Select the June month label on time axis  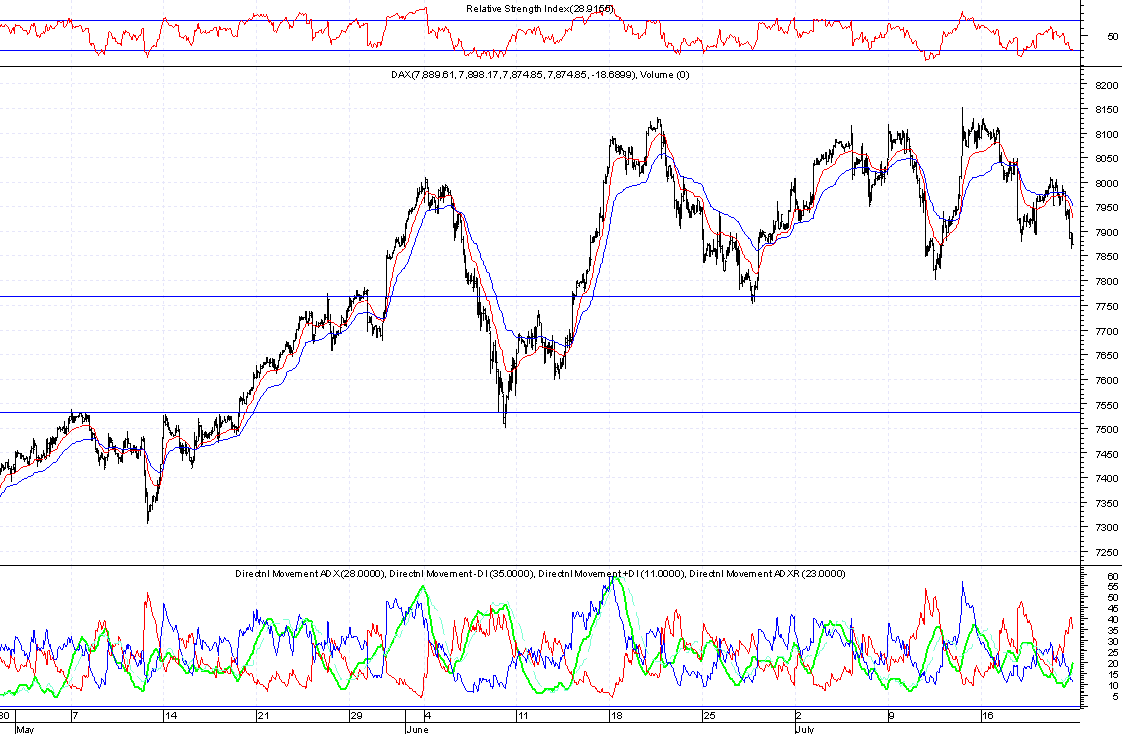click(x=418, y=729)
